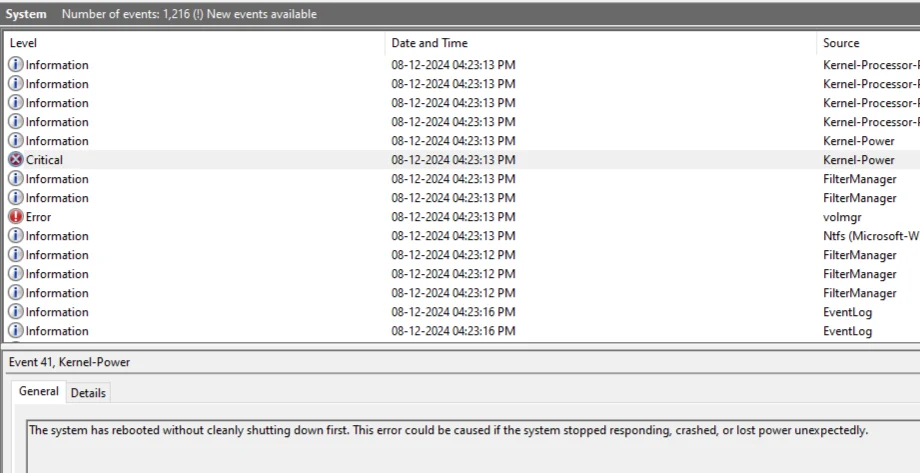Click the Kernel-Power Information row's info icon
Viewport: 920px width, 473px height.
tap(16, 141)
